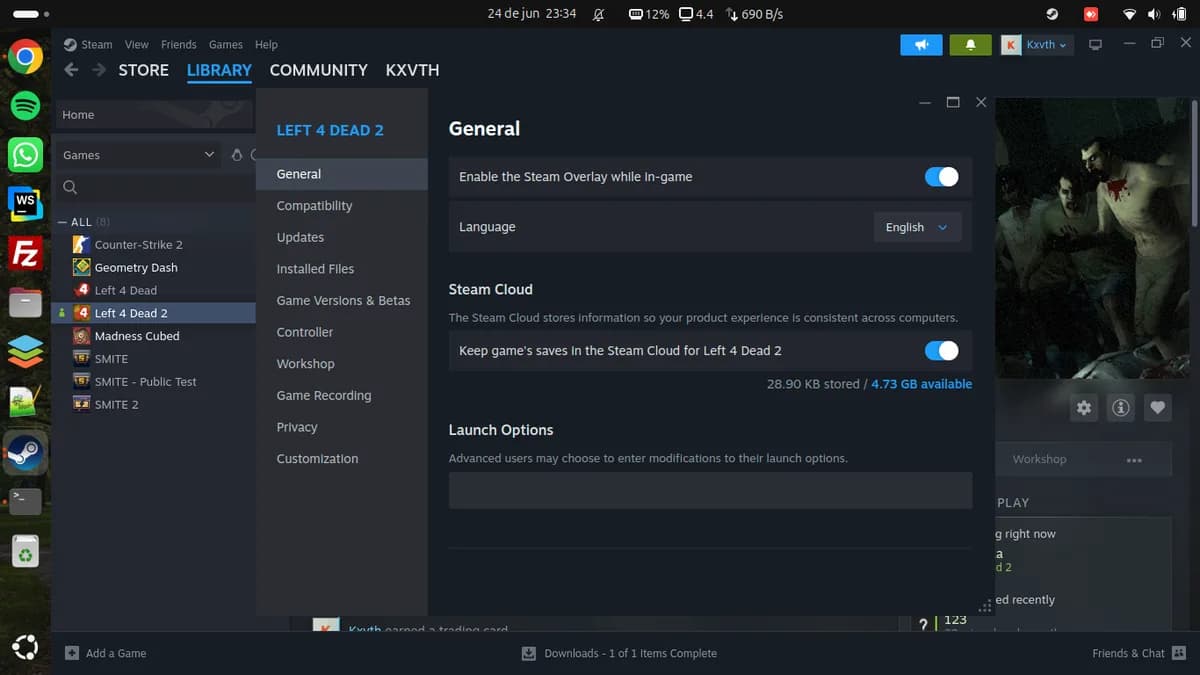Screen dimensions: 1200x675
Task: Select the Workshop settings section
Action: 342,364
